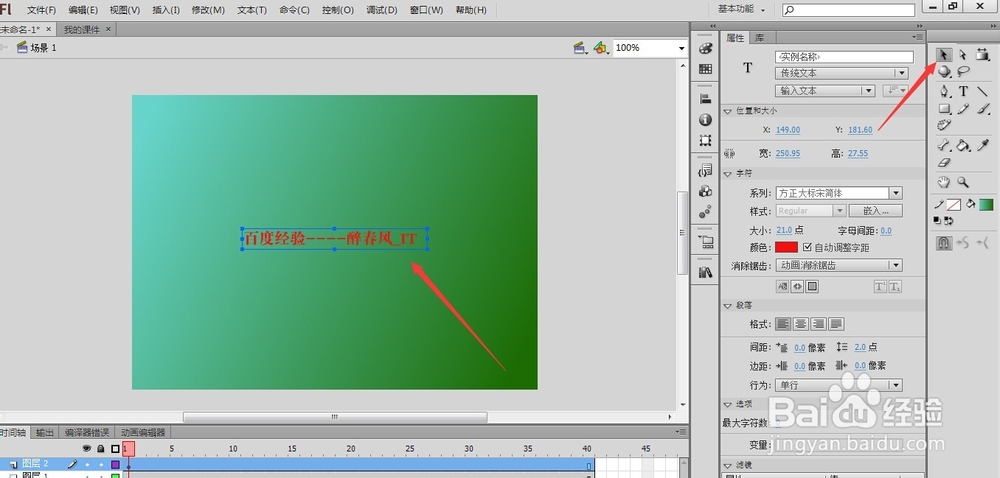Toggle the width-height lock constraint icon
The width and height of the screenshot is (1000, 478).
[x=730, y=154]
